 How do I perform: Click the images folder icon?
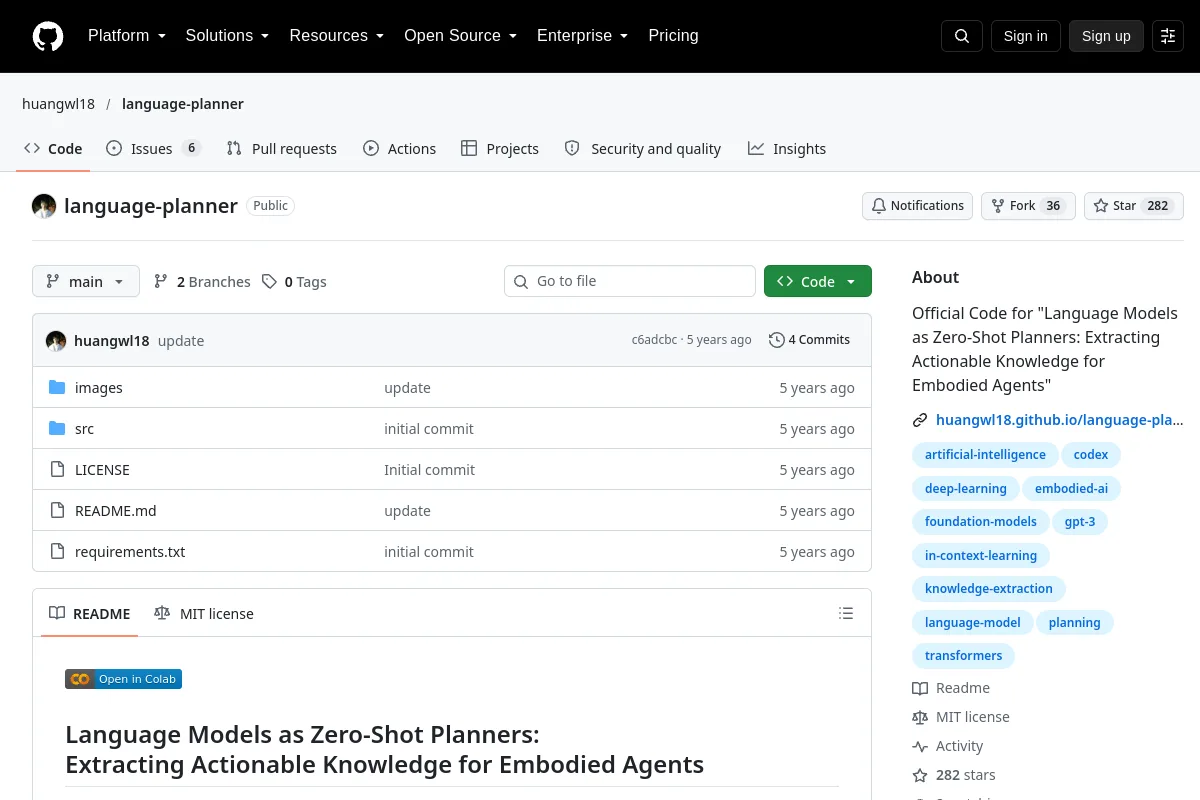tap(57, 388)
